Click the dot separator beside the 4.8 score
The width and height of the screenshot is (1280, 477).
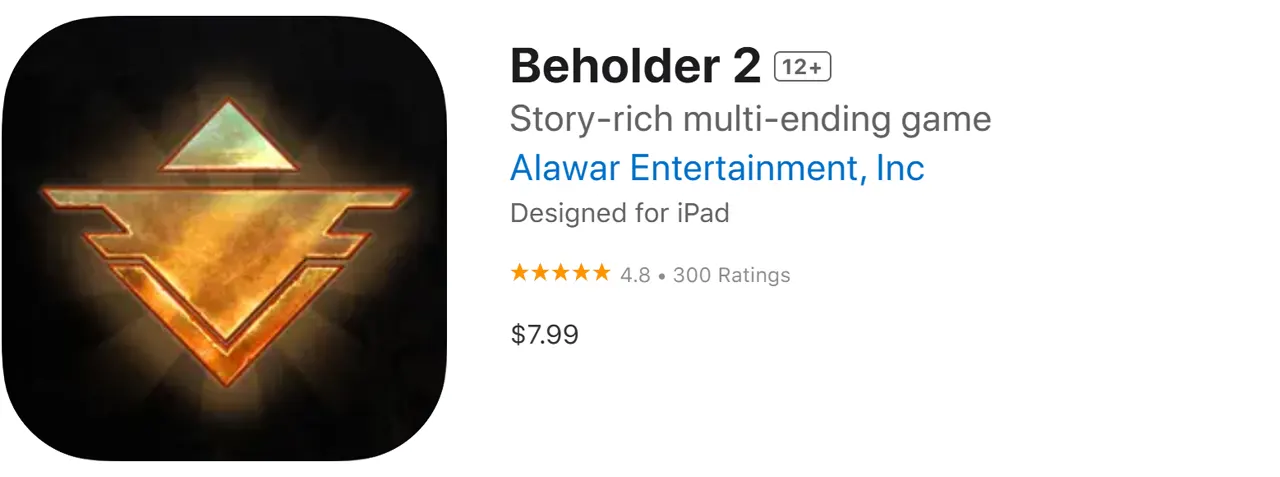(x=662, y=275)
